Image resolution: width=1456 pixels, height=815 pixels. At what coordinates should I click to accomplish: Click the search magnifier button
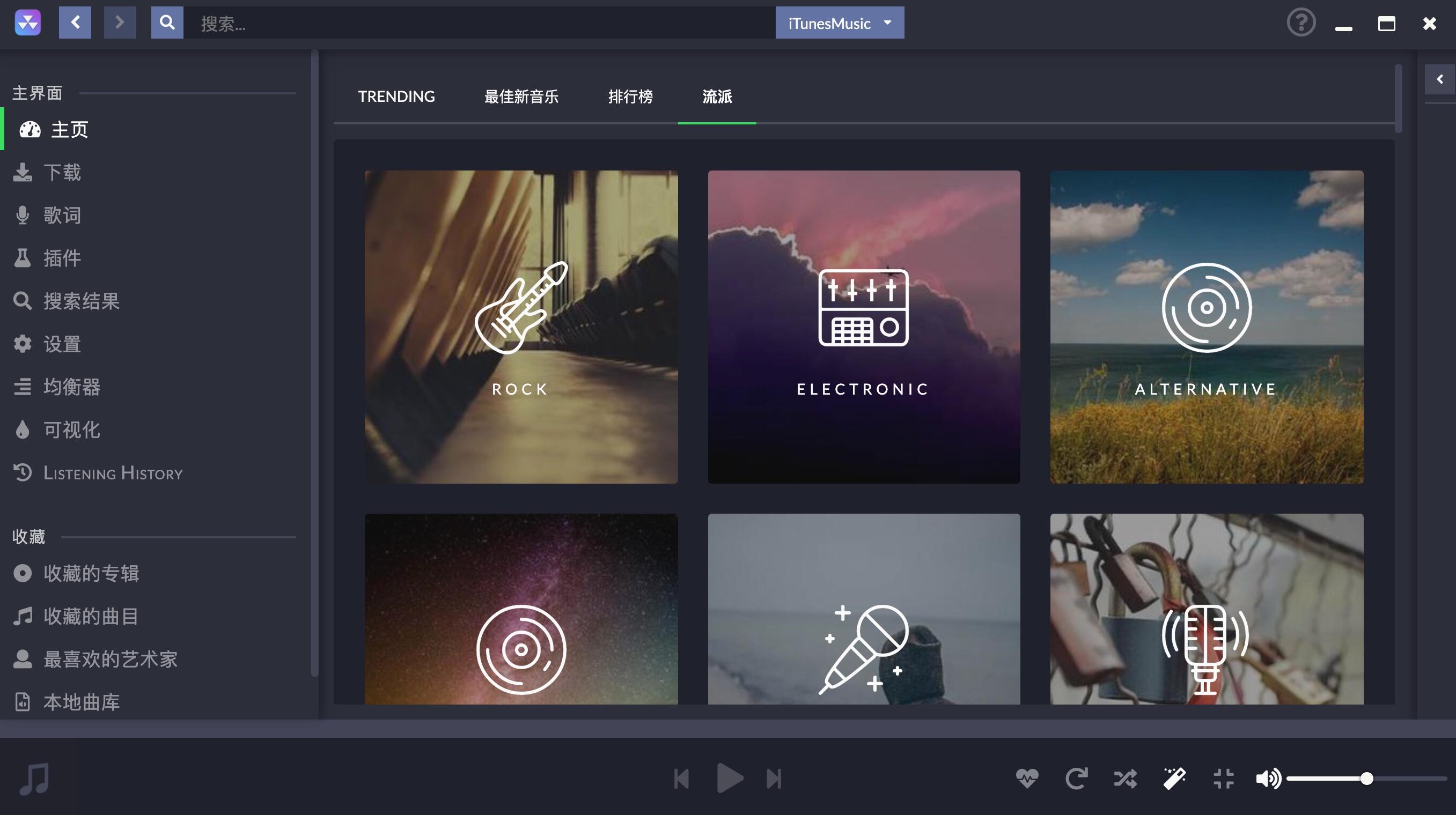(167, 23)
